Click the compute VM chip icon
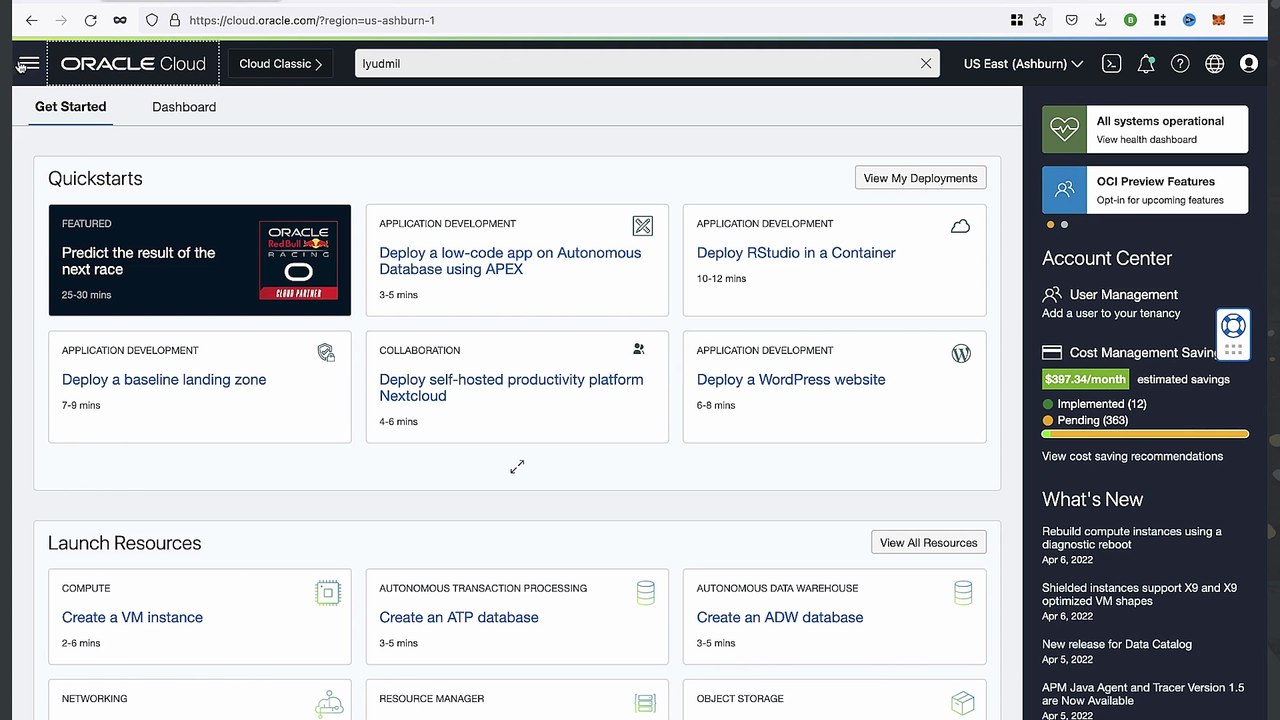 (327, 593)
